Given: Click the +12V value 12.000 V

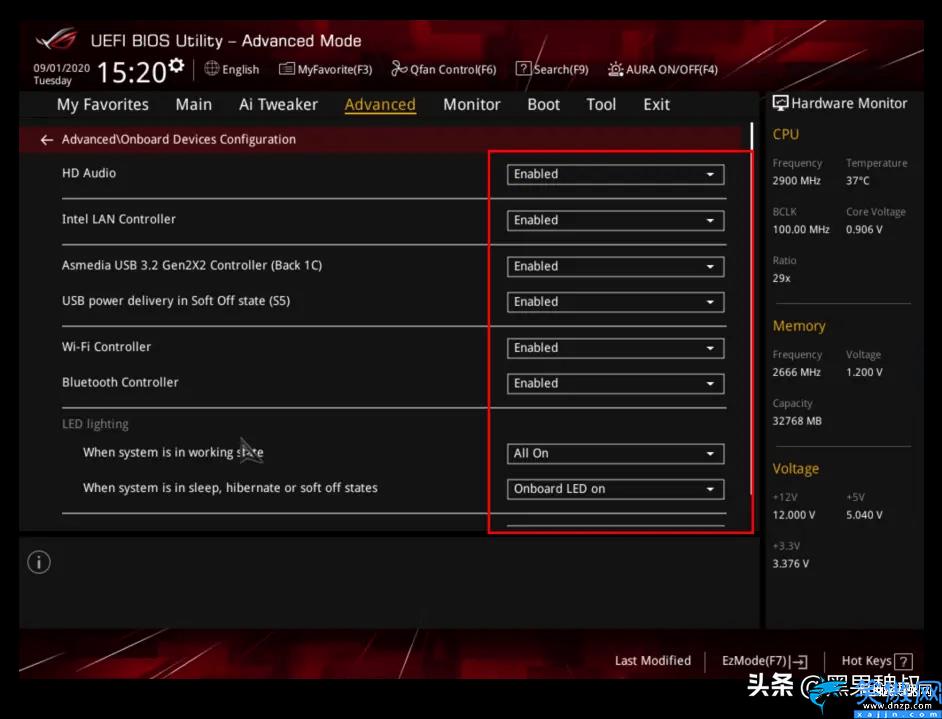Looking at the screenshot, I should tap(794, 515).
